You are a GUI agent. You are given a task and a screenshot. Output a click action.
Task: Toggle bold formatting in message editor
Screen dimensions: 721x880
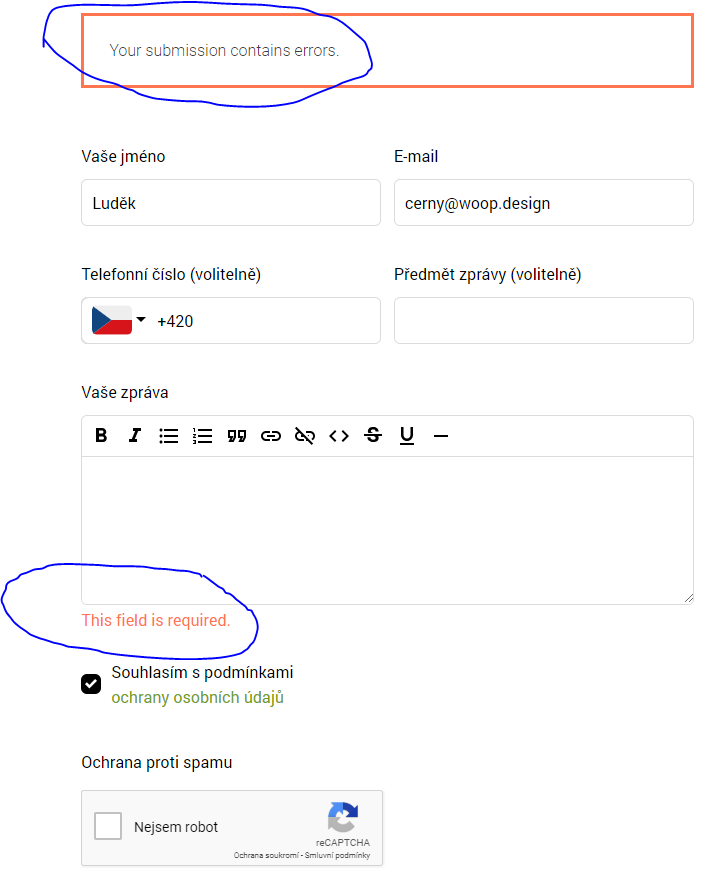(x=101, y=436)
